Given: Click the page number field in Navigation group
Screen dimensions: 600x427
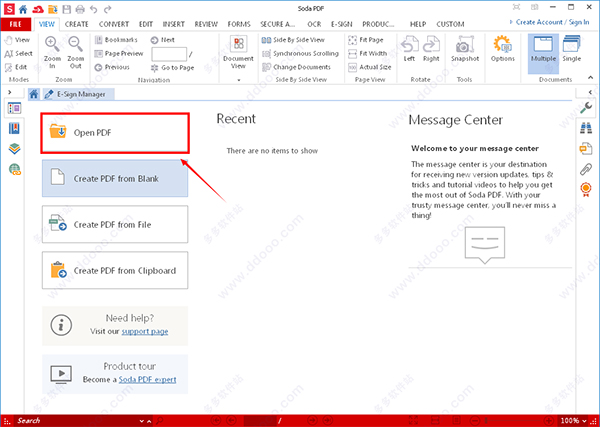Looking at the screenshot, I should tap(169, 54).
